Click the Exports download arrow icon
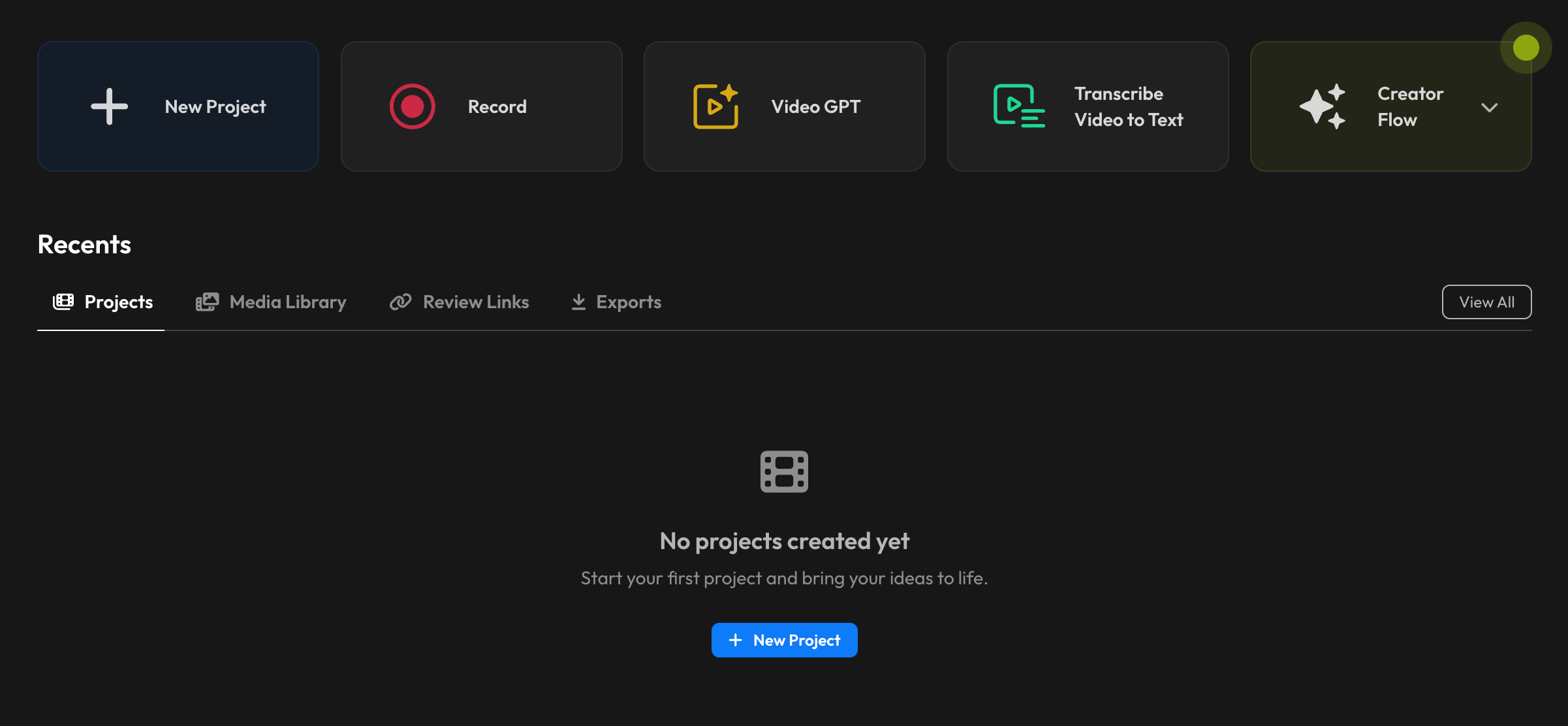The width and height of the screenshot is (1568, 726). tap(578, 302)
